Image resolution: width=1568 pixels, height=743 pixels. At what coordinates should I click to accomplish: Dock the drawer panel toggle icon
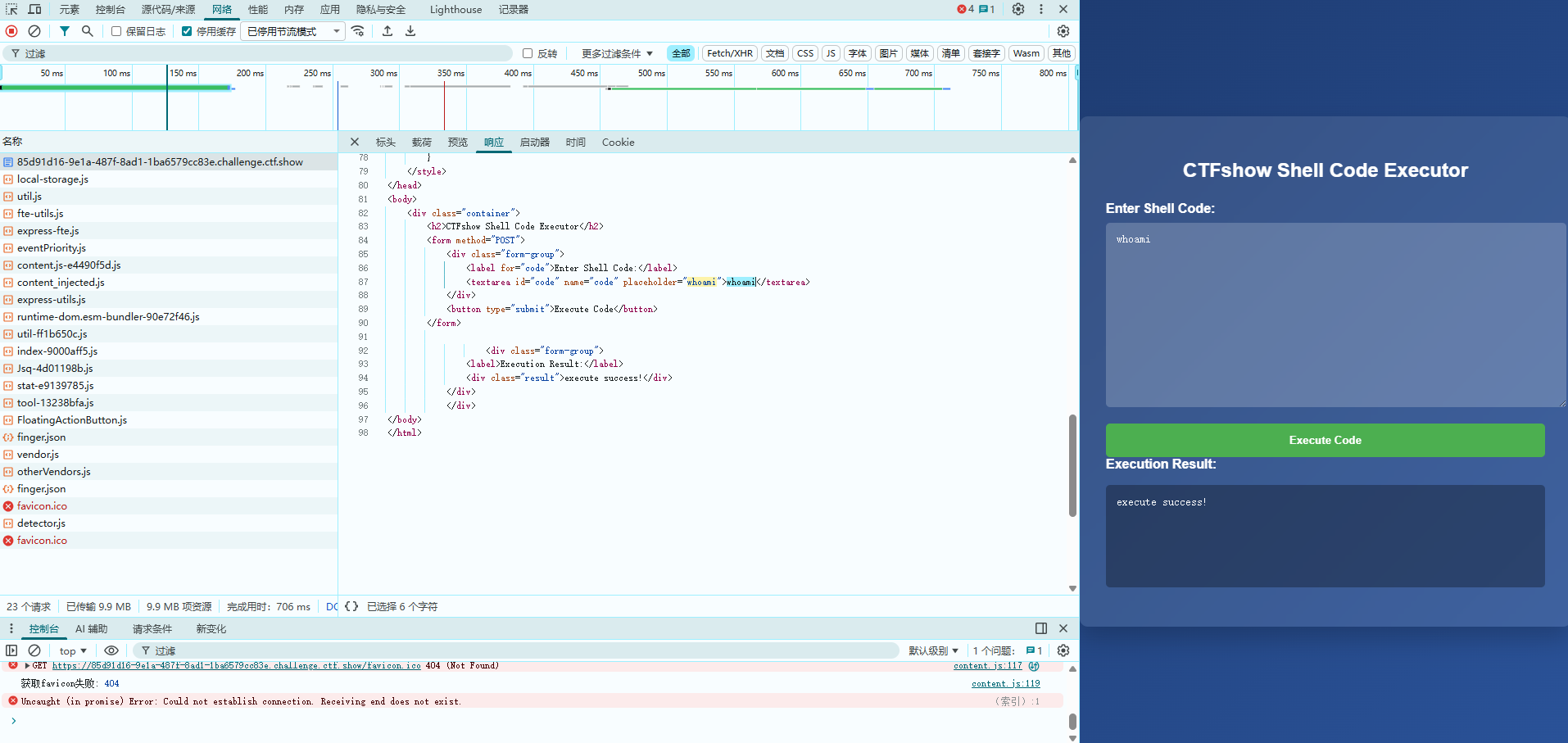point(1041,628)
